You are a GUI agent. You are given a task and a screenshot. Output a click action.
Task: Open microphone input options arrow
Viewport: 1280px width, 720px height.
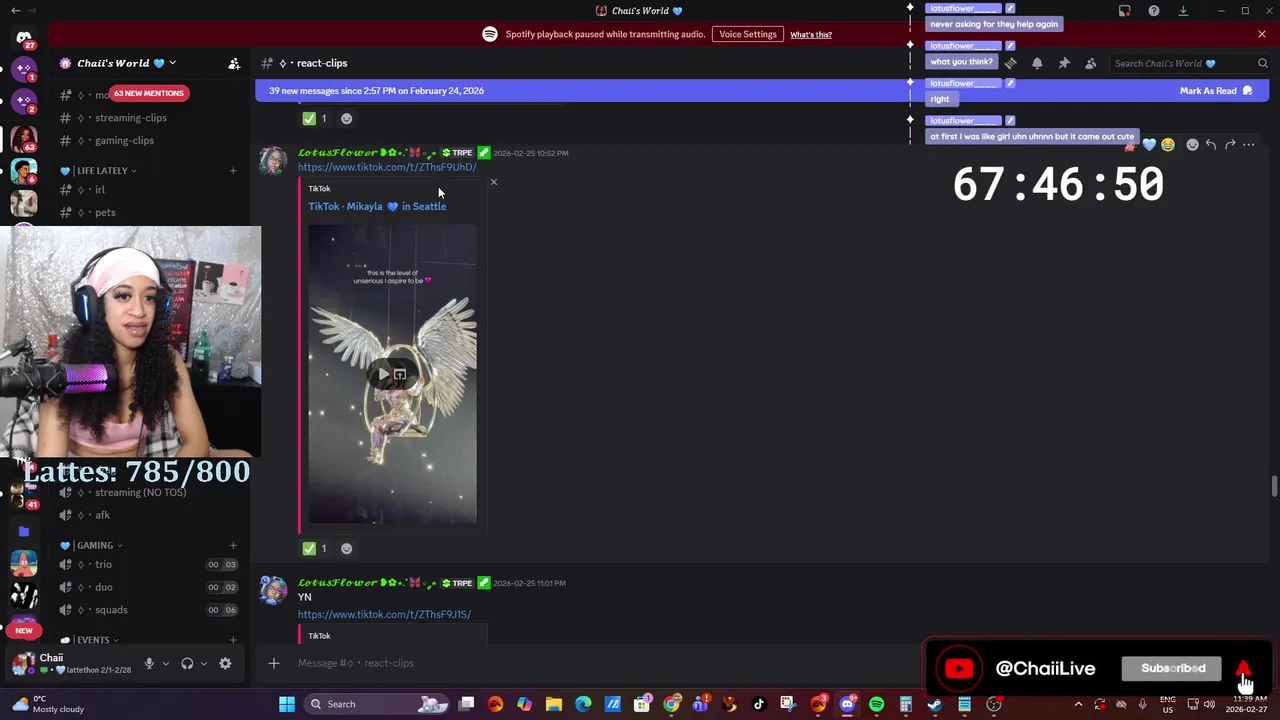click(166, 663)
